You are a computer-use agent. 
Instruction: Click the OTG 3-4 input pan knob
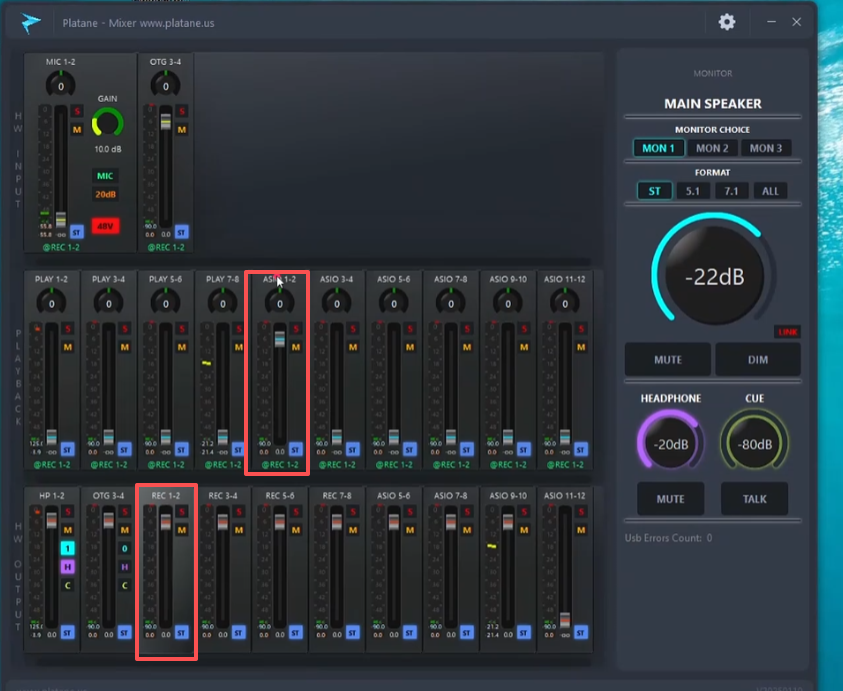click(x=165, y=86)
